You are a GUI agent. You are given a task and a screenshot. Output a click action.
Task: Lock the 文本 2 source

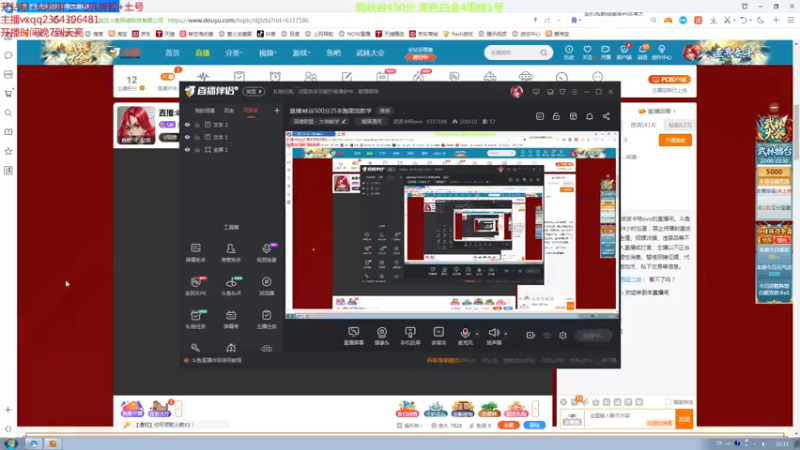[x=197, y=124]
